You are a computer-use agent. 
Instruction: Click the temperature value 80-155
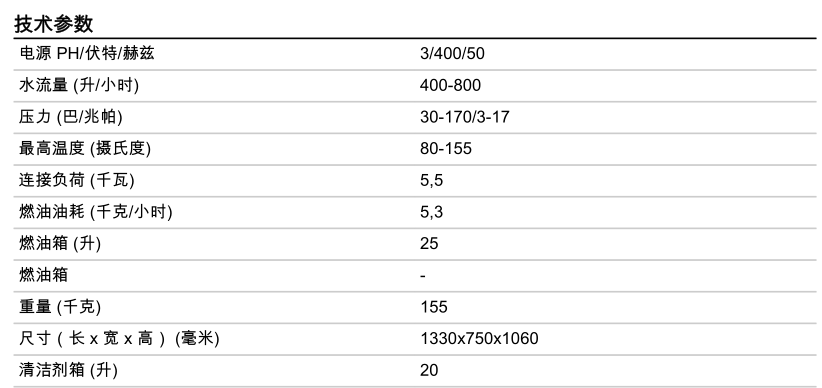click(x=446, y=148)
